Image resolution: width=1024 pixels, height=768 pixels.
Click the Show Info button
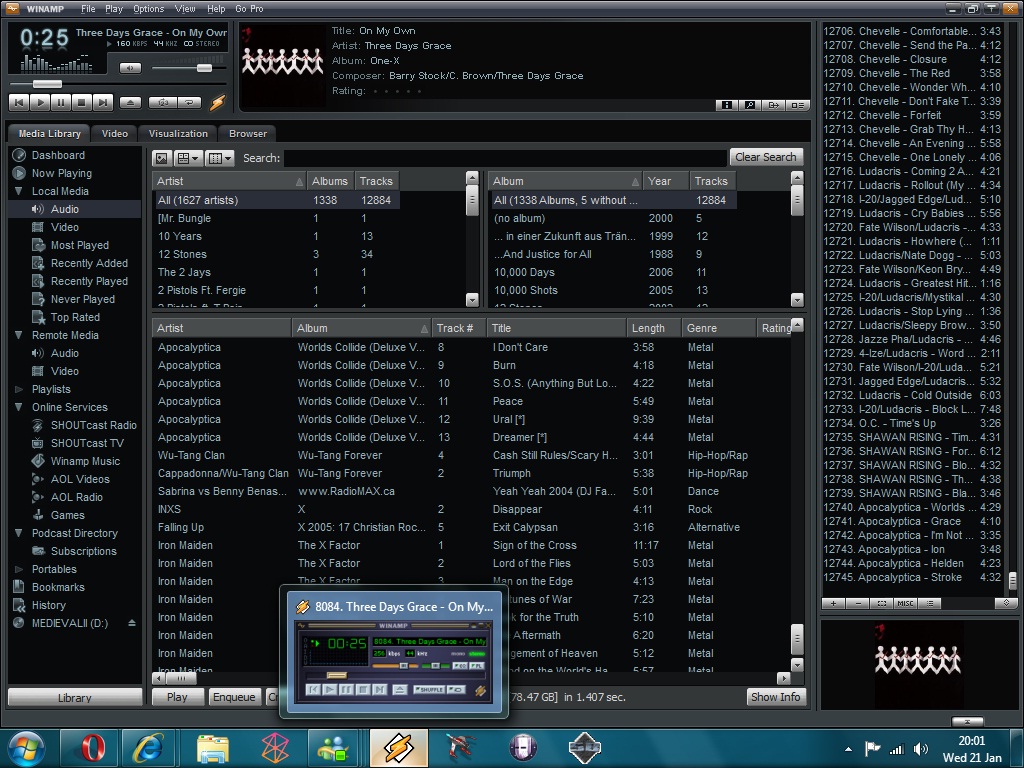point(775,697)
